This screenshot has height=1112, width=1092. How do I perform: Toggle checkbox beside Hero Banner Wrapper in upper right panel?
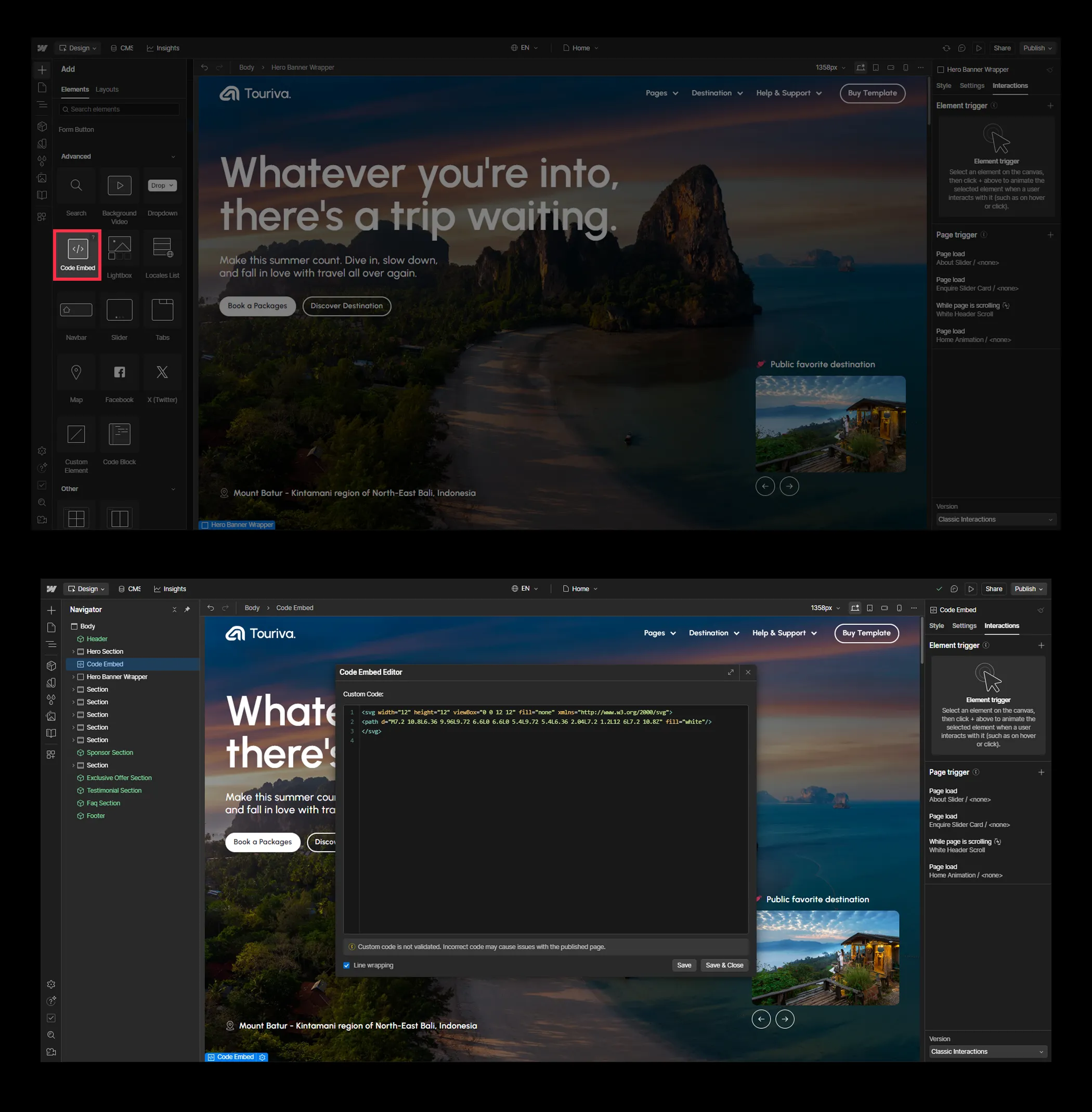tap(940, 69)
